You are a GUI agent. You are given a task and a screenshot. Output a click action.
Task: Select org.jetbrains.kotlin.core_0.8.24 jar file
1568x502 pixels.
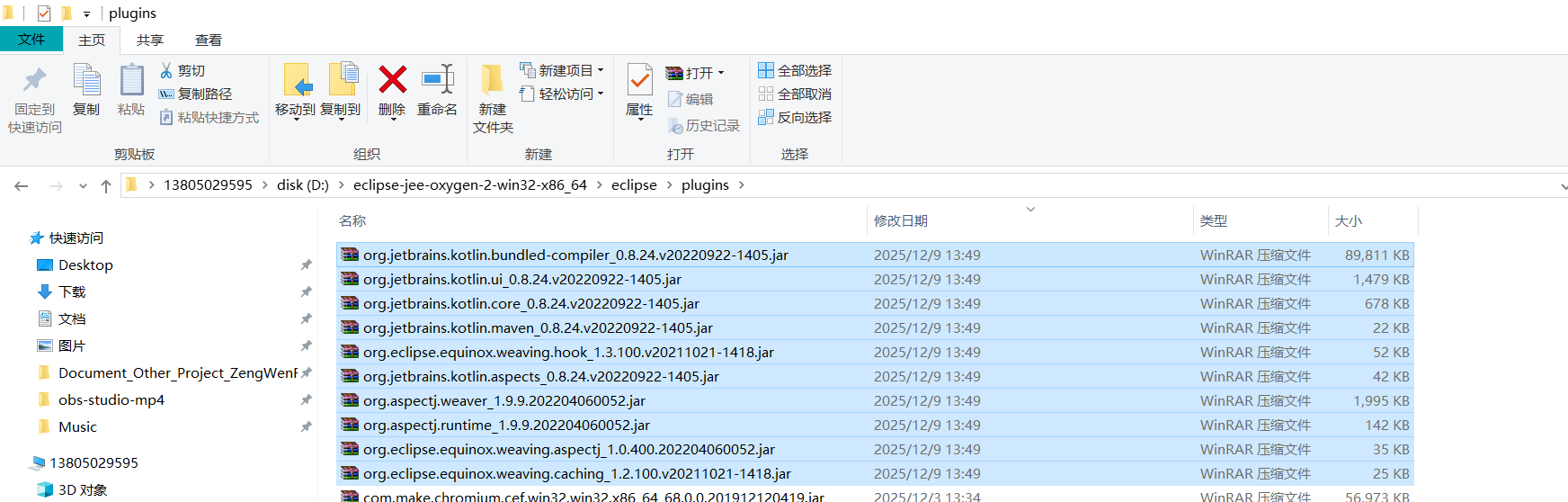tap(875, 303)
